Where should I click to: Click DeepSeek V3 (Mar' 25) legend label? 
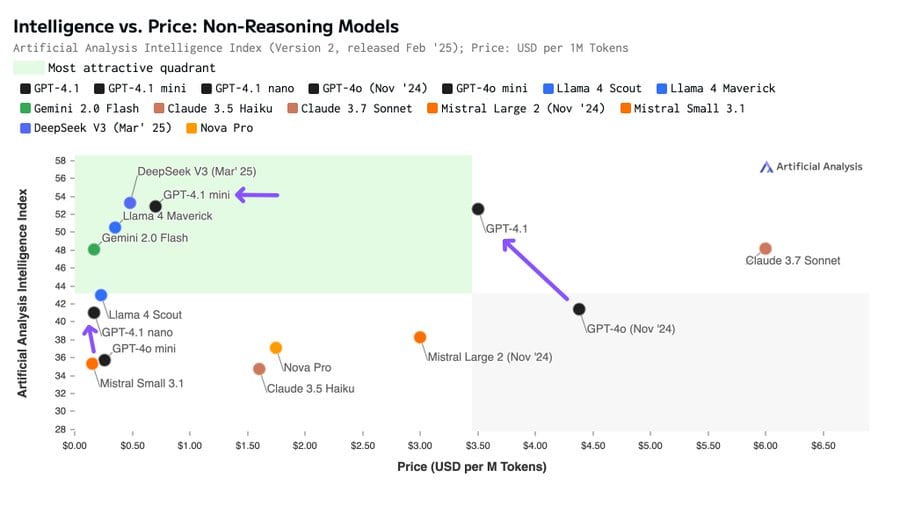pyautogui.click(x=103, y=128)
